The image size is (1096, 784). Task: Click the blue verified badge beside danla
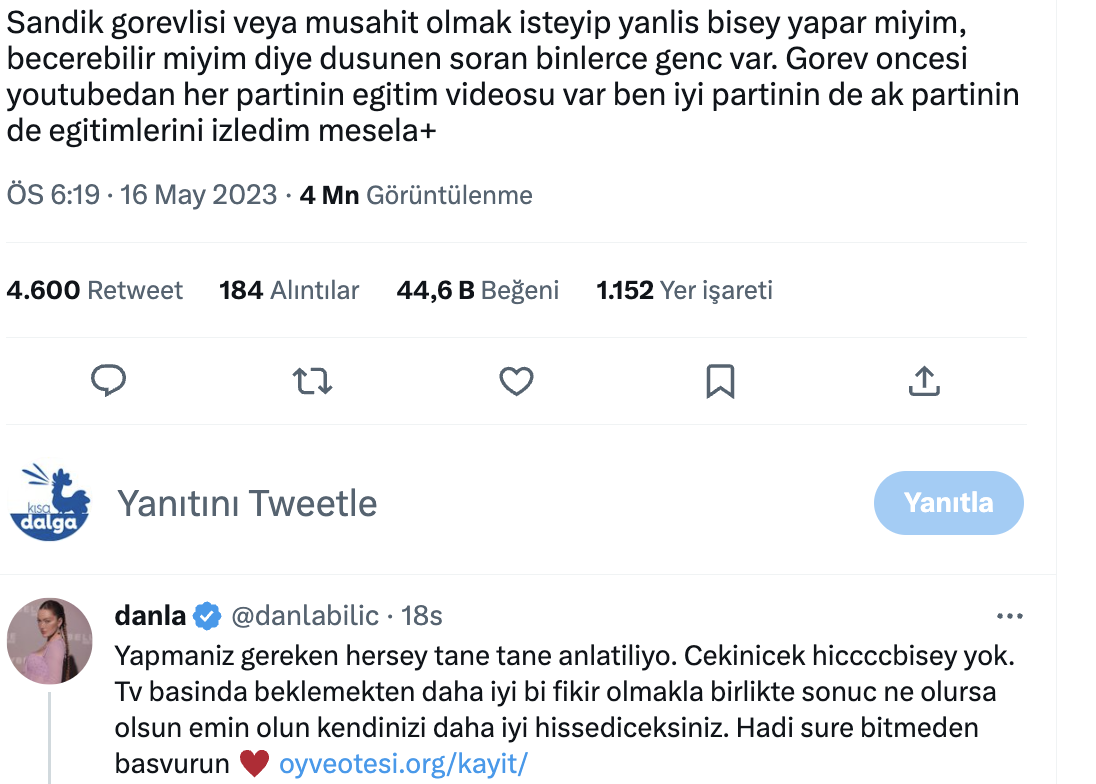point(208,616)
